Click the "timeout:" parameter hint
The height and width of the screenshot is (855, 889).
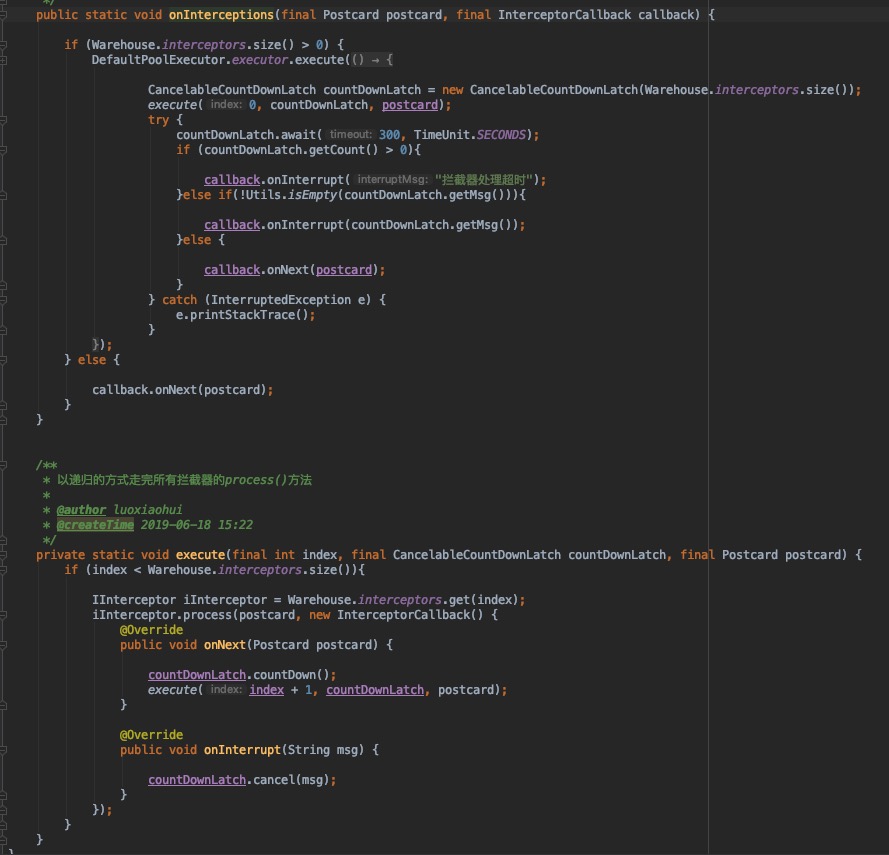coord(350,134)
